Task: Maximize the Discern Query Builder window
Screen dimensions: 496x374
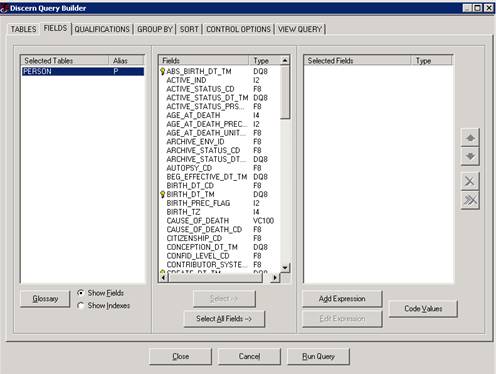Action: pyautogui.click(x=477, y=8)
